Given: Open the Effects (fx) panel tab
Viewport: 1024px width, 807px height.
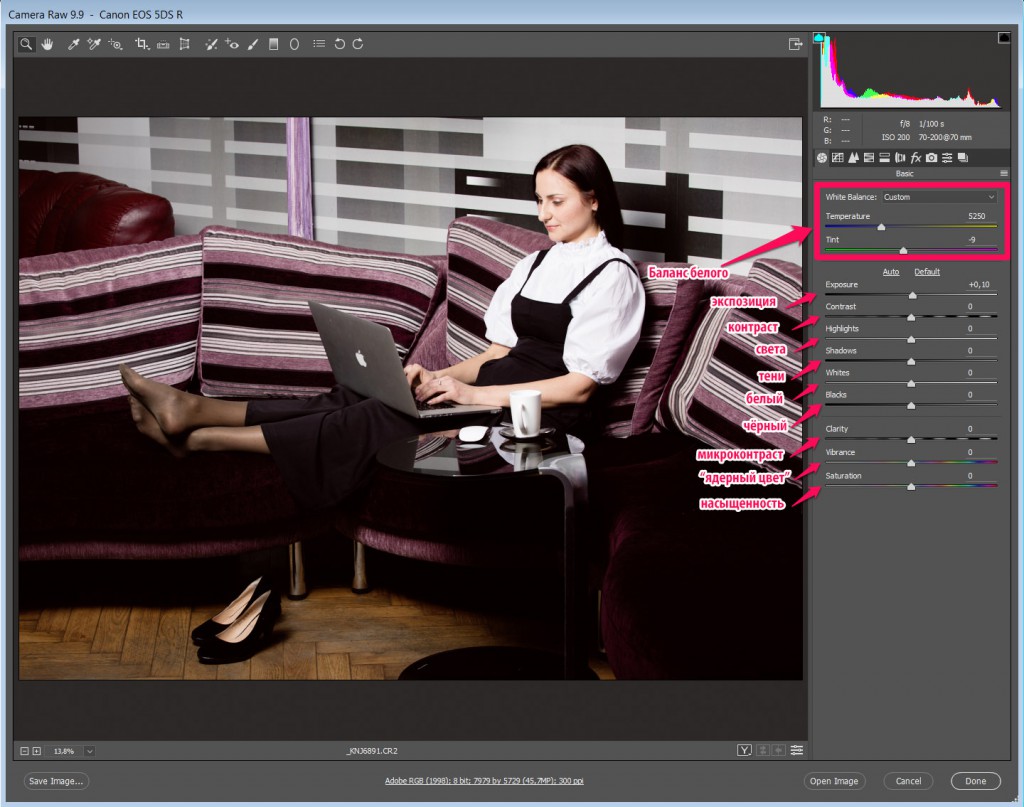Looking at the screenshot, I should (915, 158).
